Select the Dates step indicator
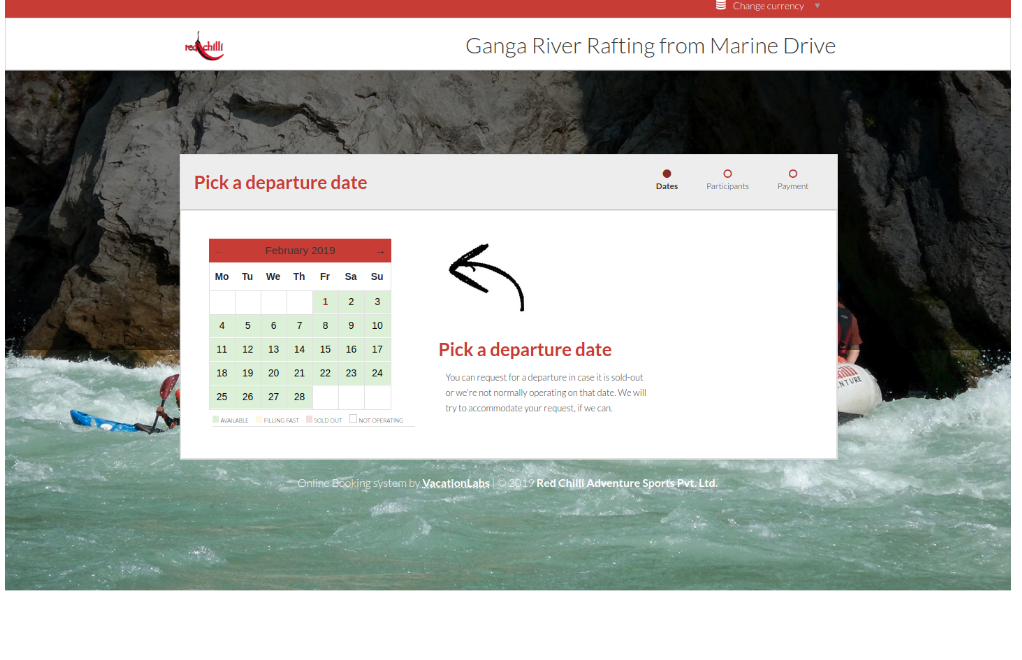1022x660 pixels. tap(667, 174)
